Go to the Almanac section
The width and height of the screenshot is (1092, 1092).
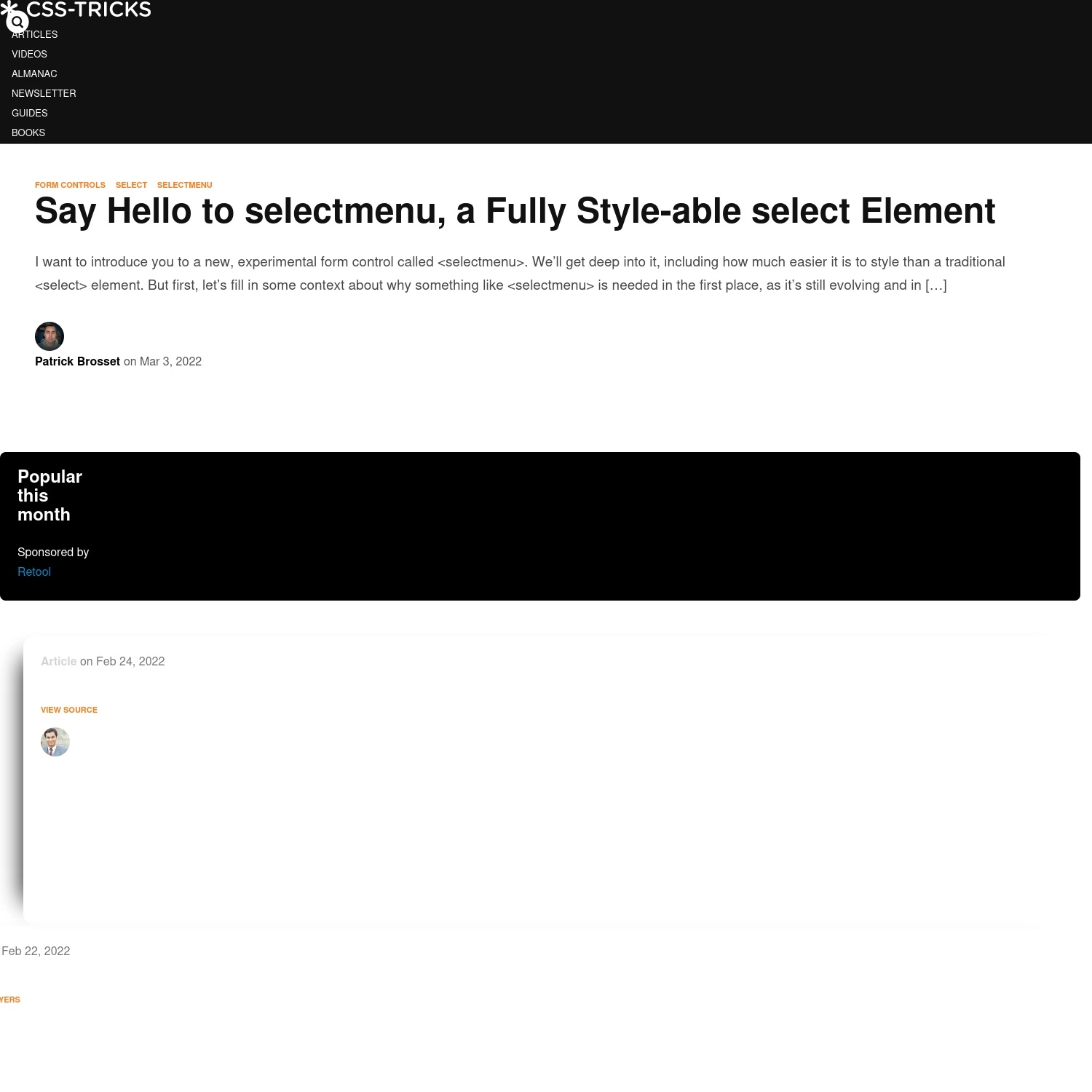click(x=34, y=74)
